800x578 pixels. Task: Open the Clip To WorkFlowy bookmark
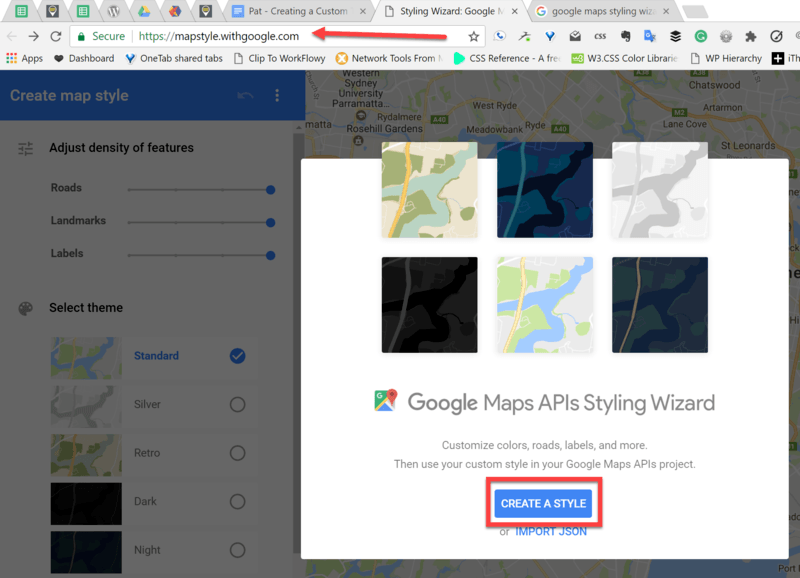click(x=280, y=59)
